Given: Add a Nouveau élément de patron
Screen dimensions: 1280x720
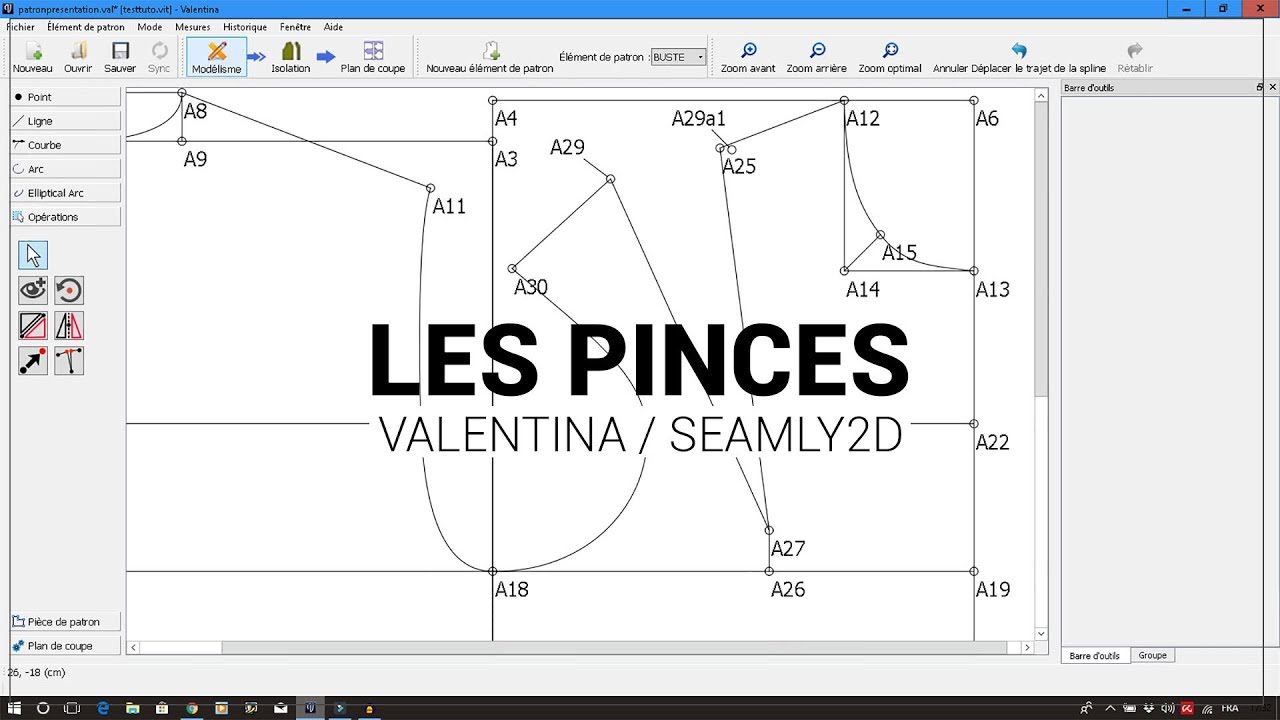Looking at the screenshot, I should coord(490,57).
